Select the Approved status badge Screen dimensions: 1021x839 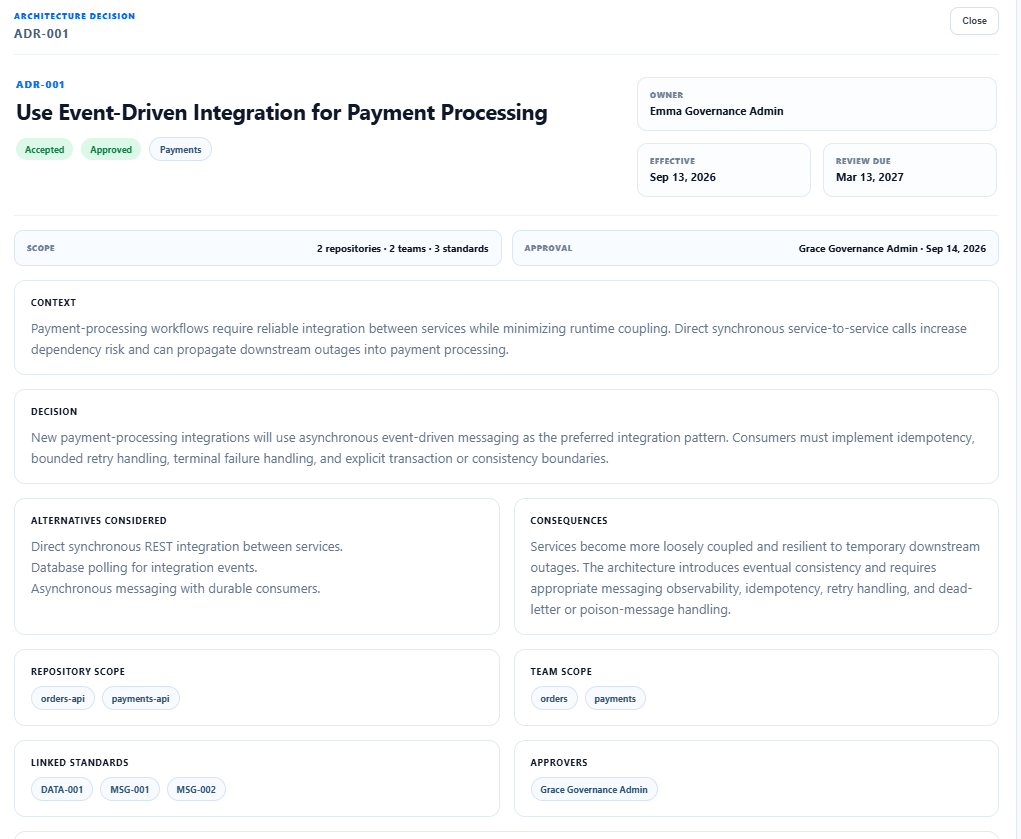pos(111,150)
